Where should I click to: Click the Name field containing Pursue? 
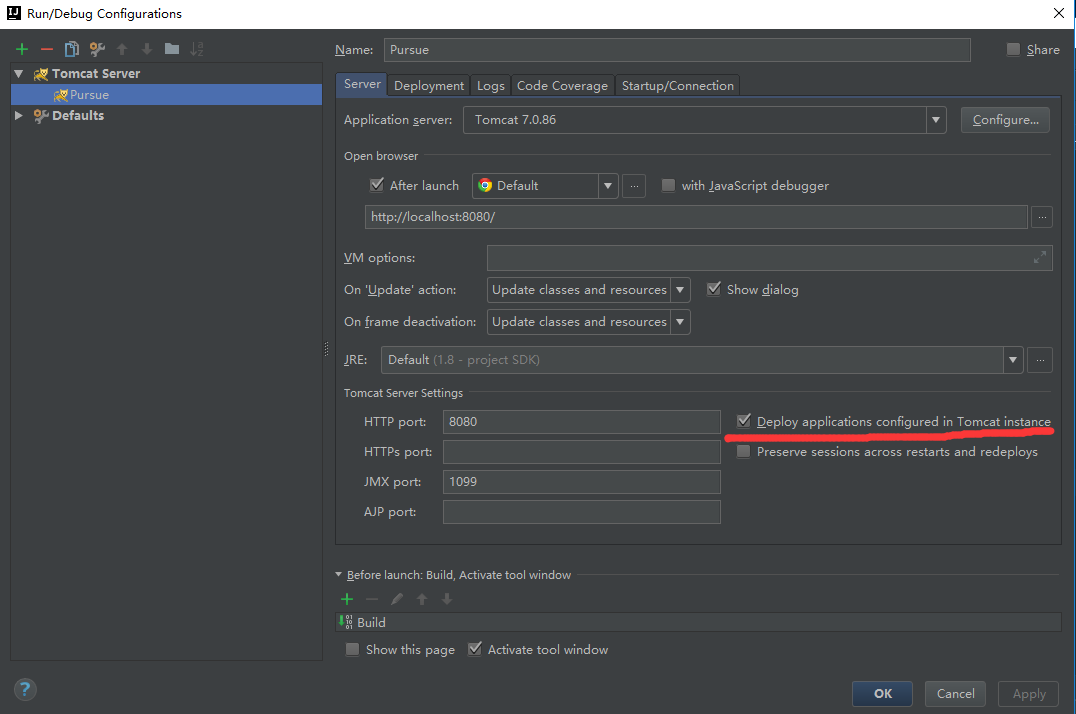(x=677, y=49)
